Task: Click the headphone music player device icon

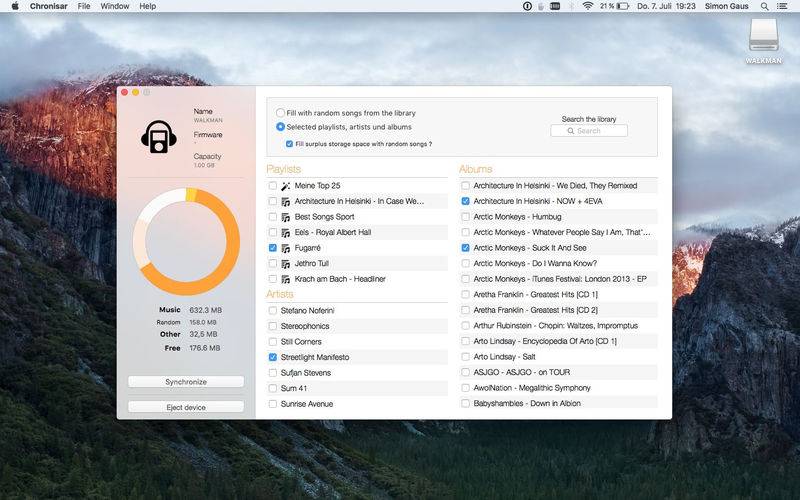Action: pyautogui.click(x=159, y=137)
